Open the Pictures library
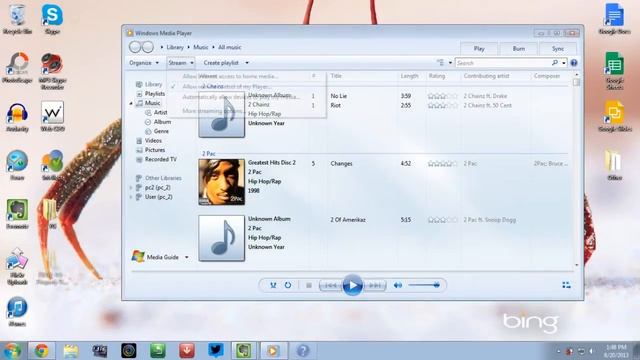Screen dimensions: 640x360 point(155,150)
